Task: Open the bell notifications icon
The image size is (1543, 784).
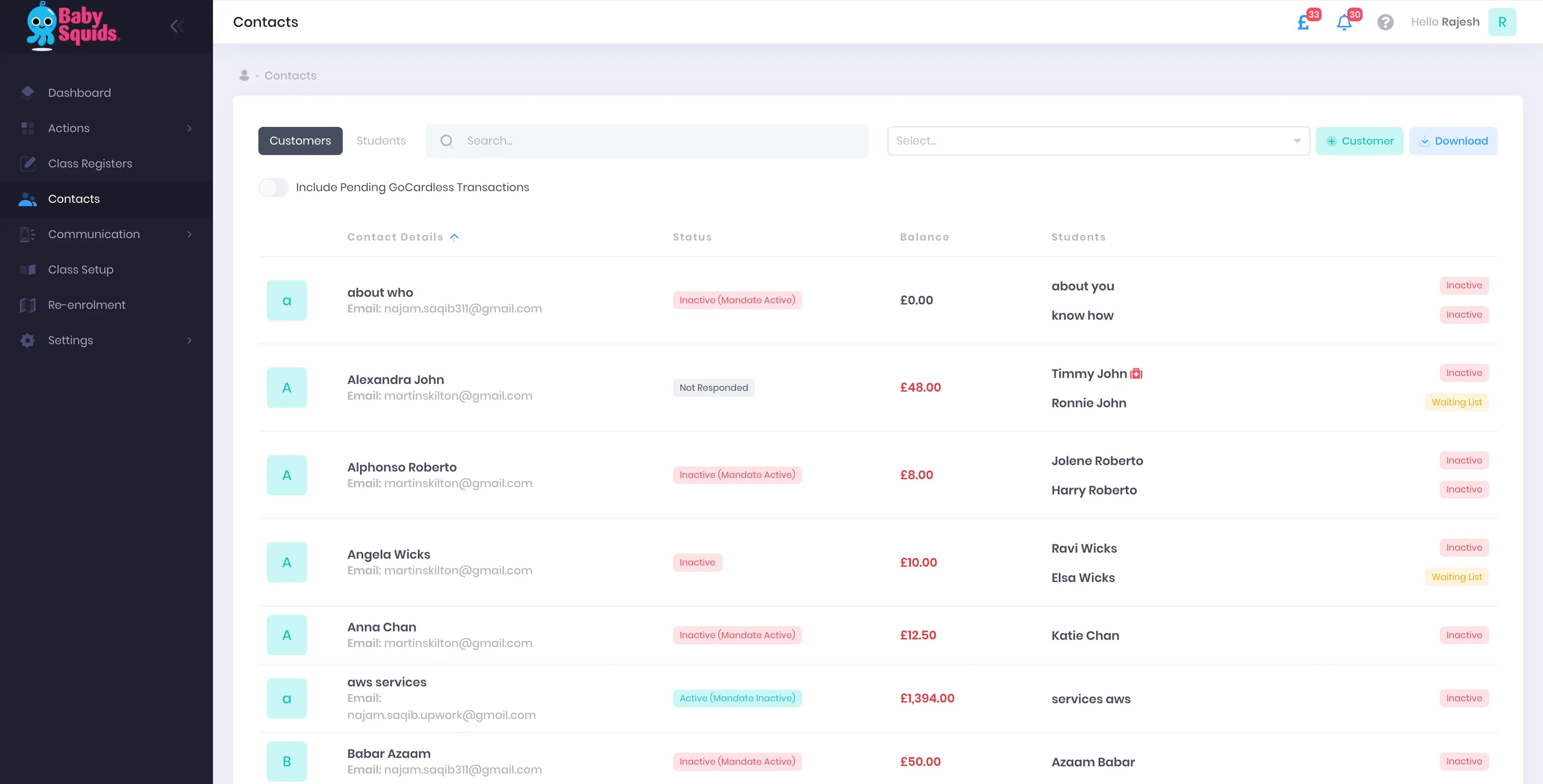Action: pyautogui.click(x=1344, y=23)
